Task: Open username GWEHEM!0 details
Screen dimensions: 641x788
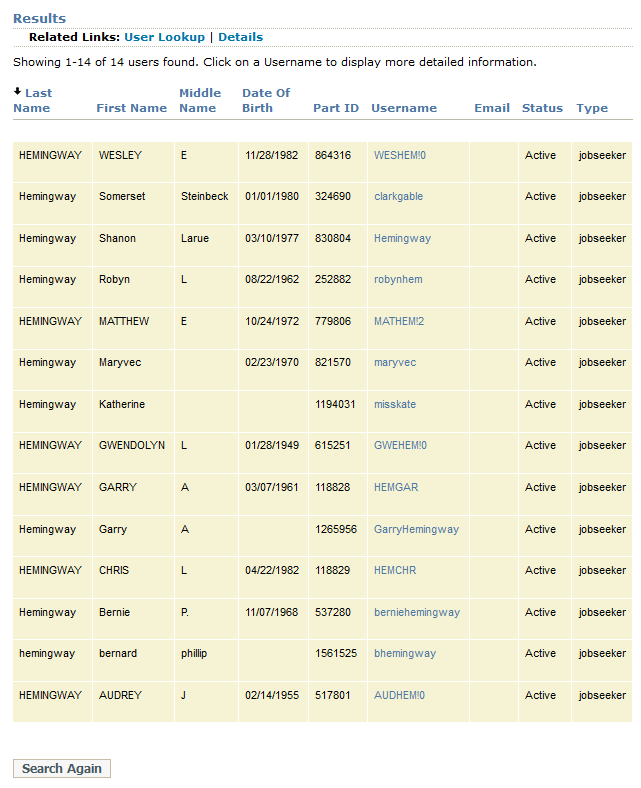Action: (400, 445)
